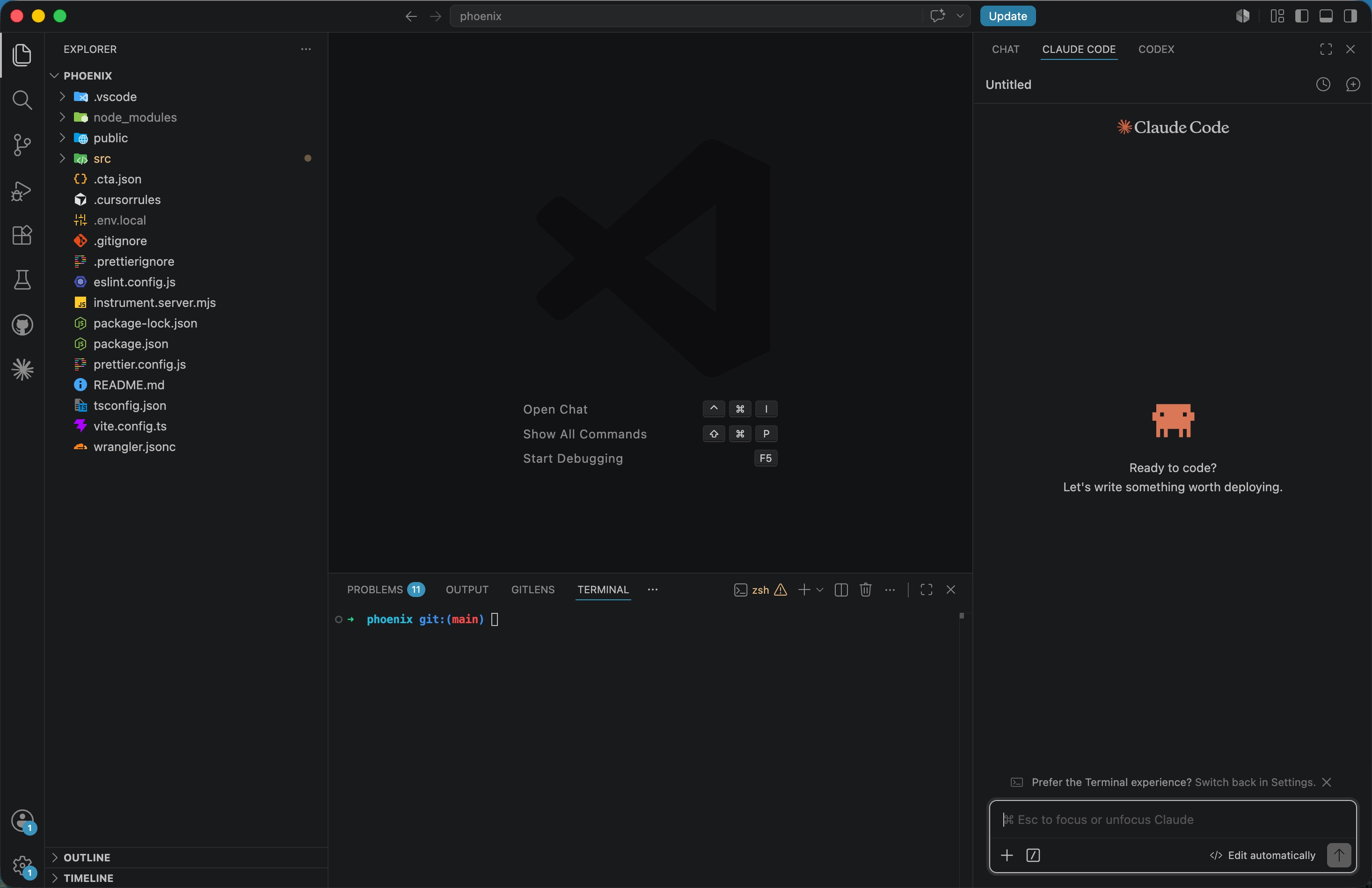Customize layout from the title bar icon
This screenshot has width=1372, height=888.
tap(1277, 15)
